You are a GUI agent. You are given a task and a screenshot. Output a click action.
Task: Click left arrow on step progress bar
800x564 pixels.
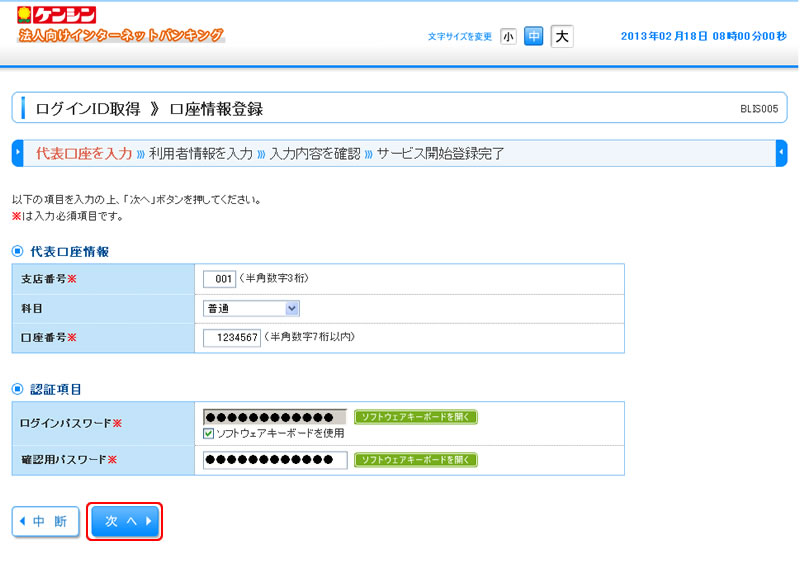point(17,153)
